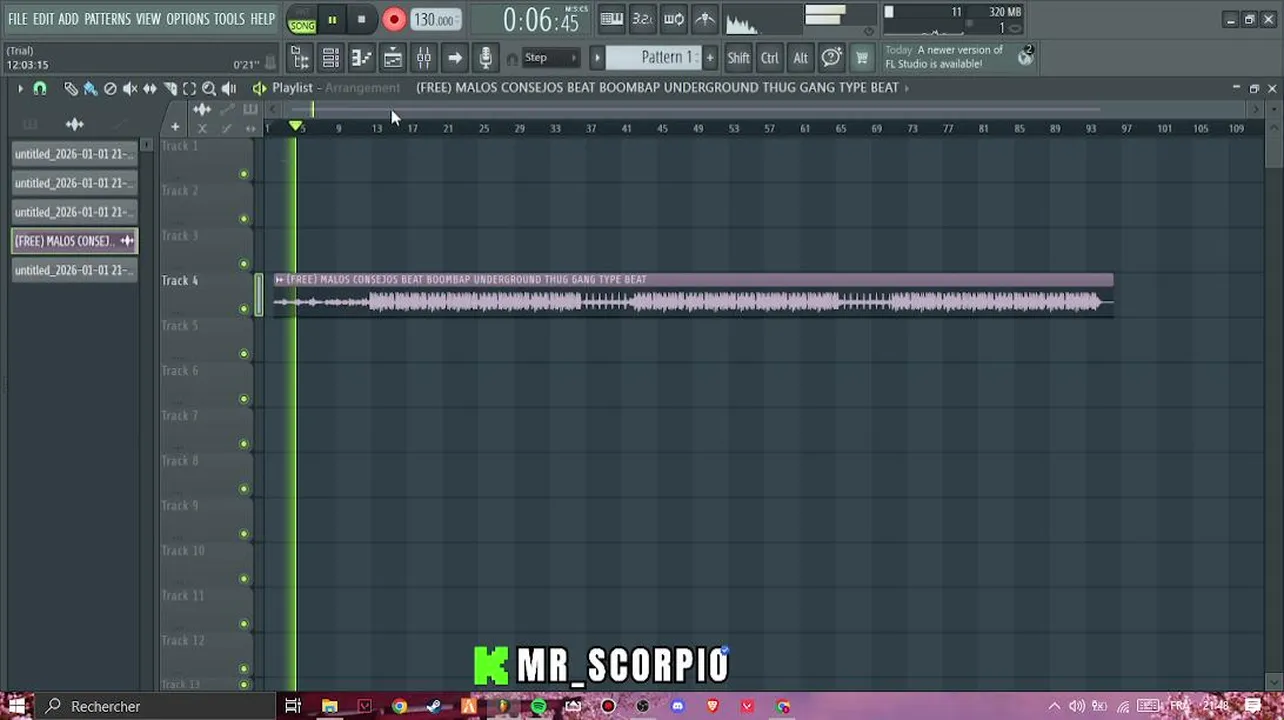Select the Slice tool icon

point(170,89)
